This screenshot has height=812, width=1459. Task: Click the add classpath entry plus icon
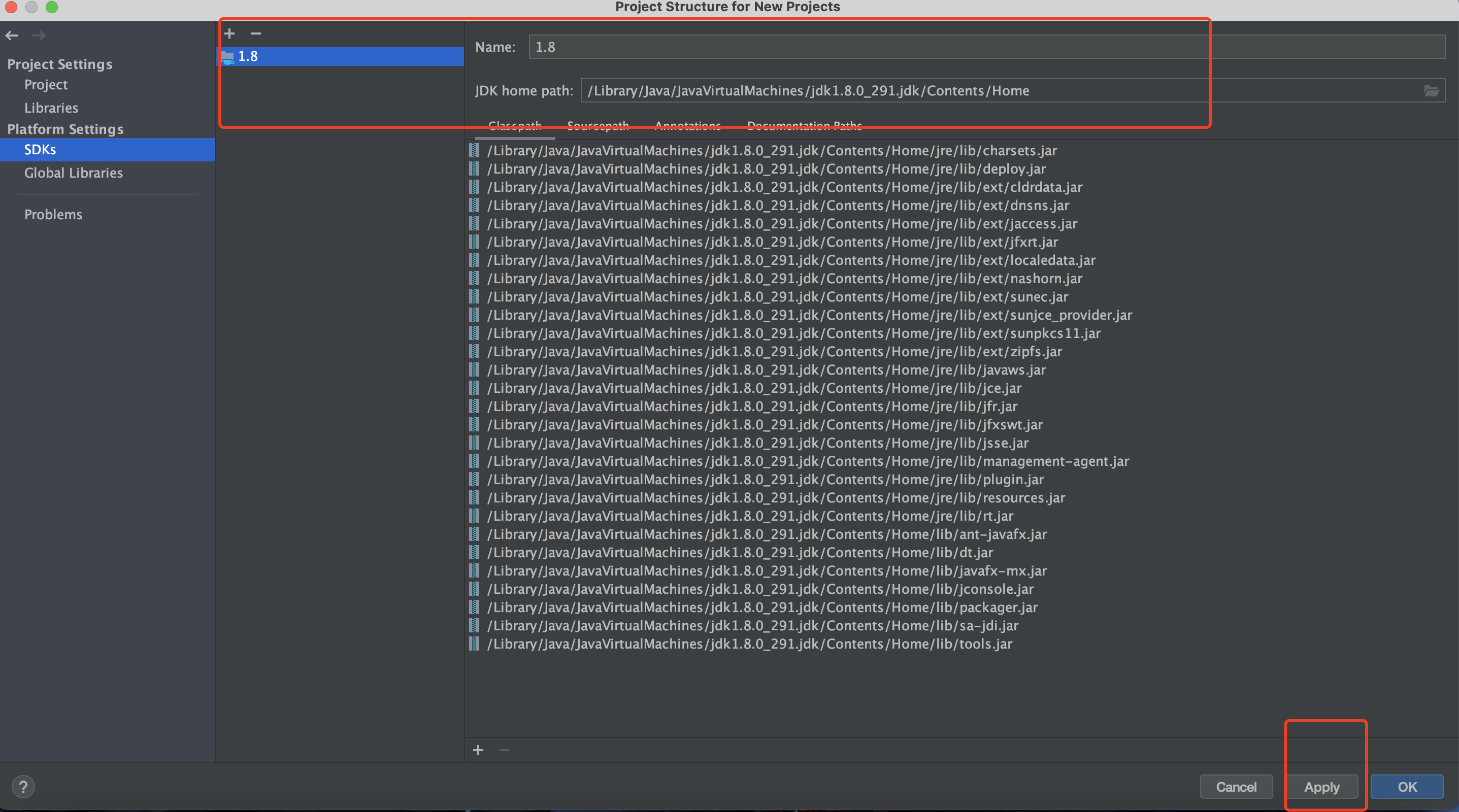(478, 750)
